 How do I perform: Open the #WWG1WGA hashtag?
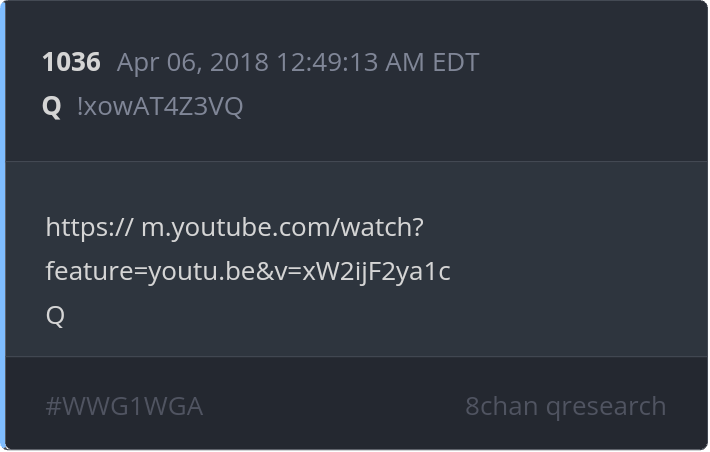(124, 406)
